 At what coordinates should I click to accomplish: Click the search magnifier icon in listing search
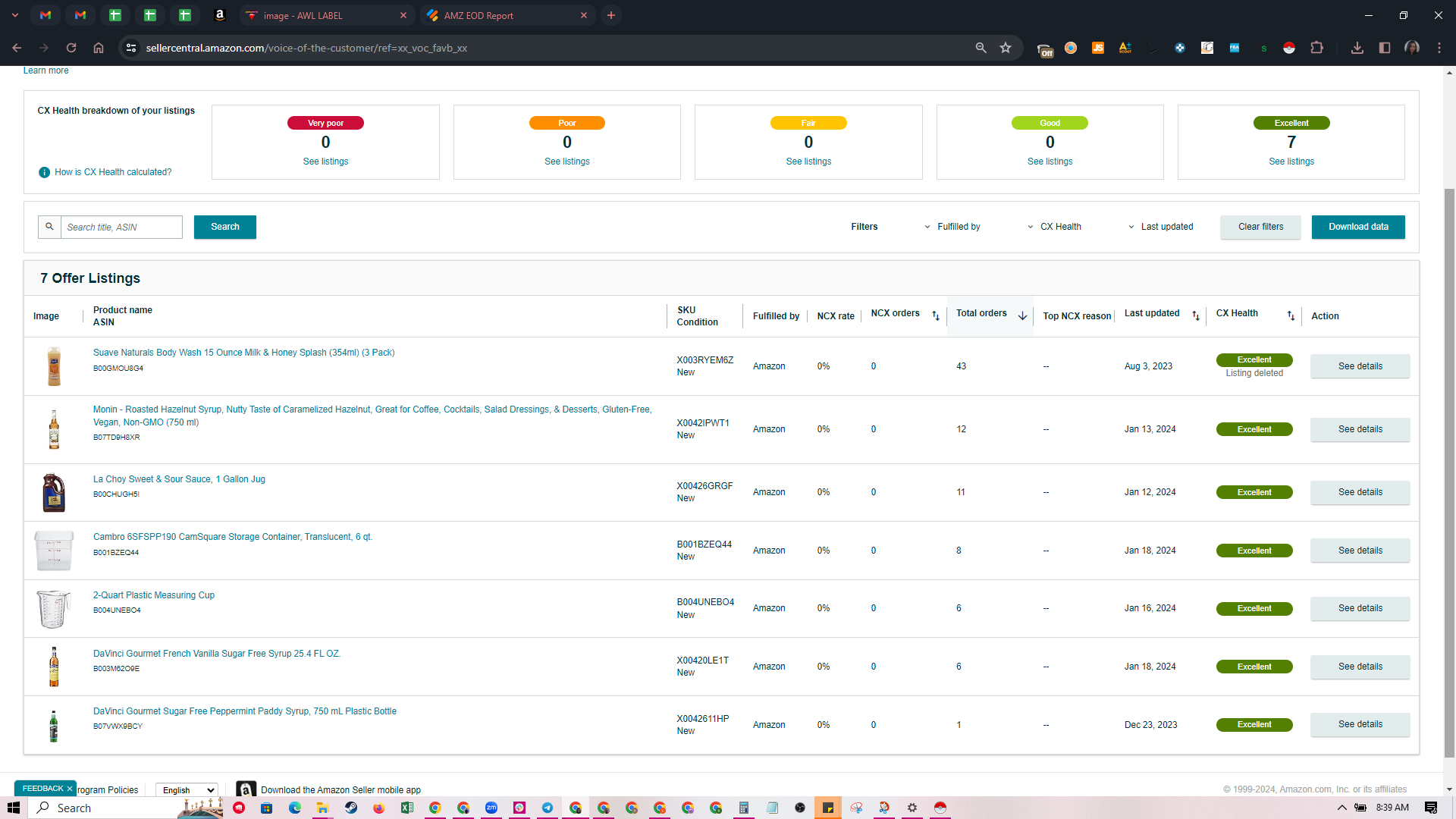coord(49,227)
